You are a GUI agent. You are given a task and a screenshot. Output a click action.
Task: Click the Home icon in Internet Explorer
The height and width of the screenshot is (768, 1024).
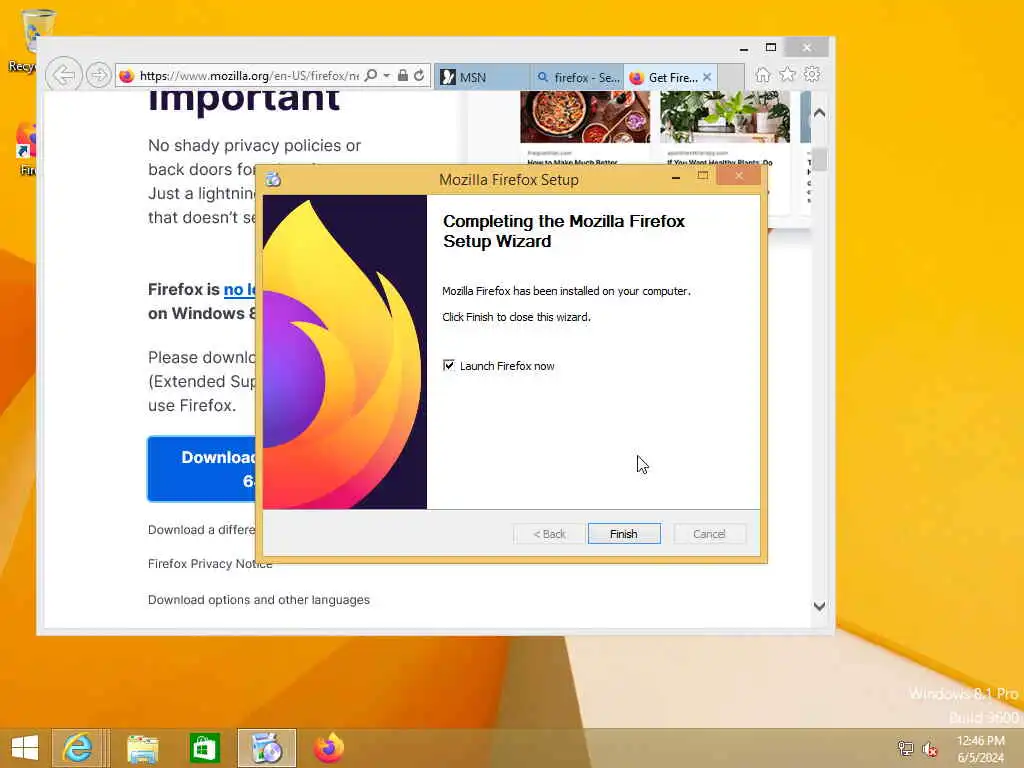pyautogui.click(x=763, y=74)
